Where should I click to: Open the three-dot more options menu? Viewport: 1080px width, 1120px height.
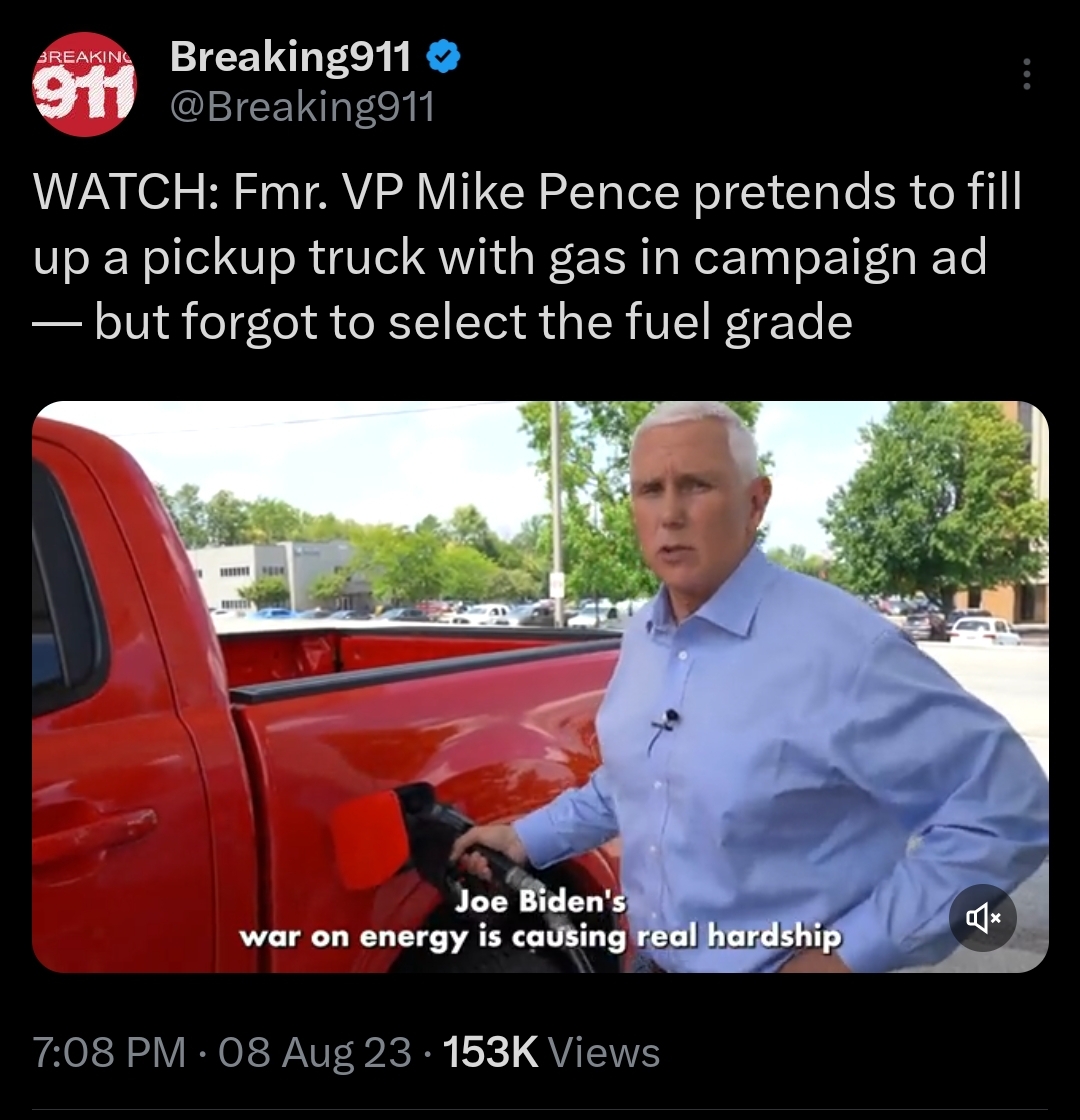click(1026, 74)
